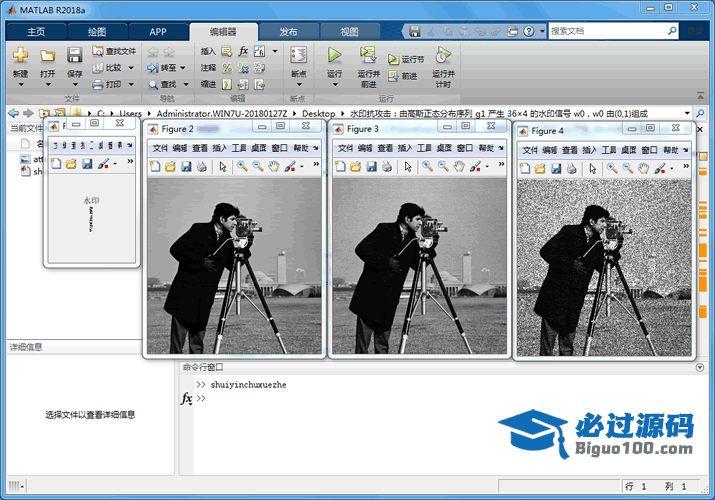This screenshot has height=500, width=715.
Task: Open the 视图 (View) ribbon tab
Action: click(350, 31)
